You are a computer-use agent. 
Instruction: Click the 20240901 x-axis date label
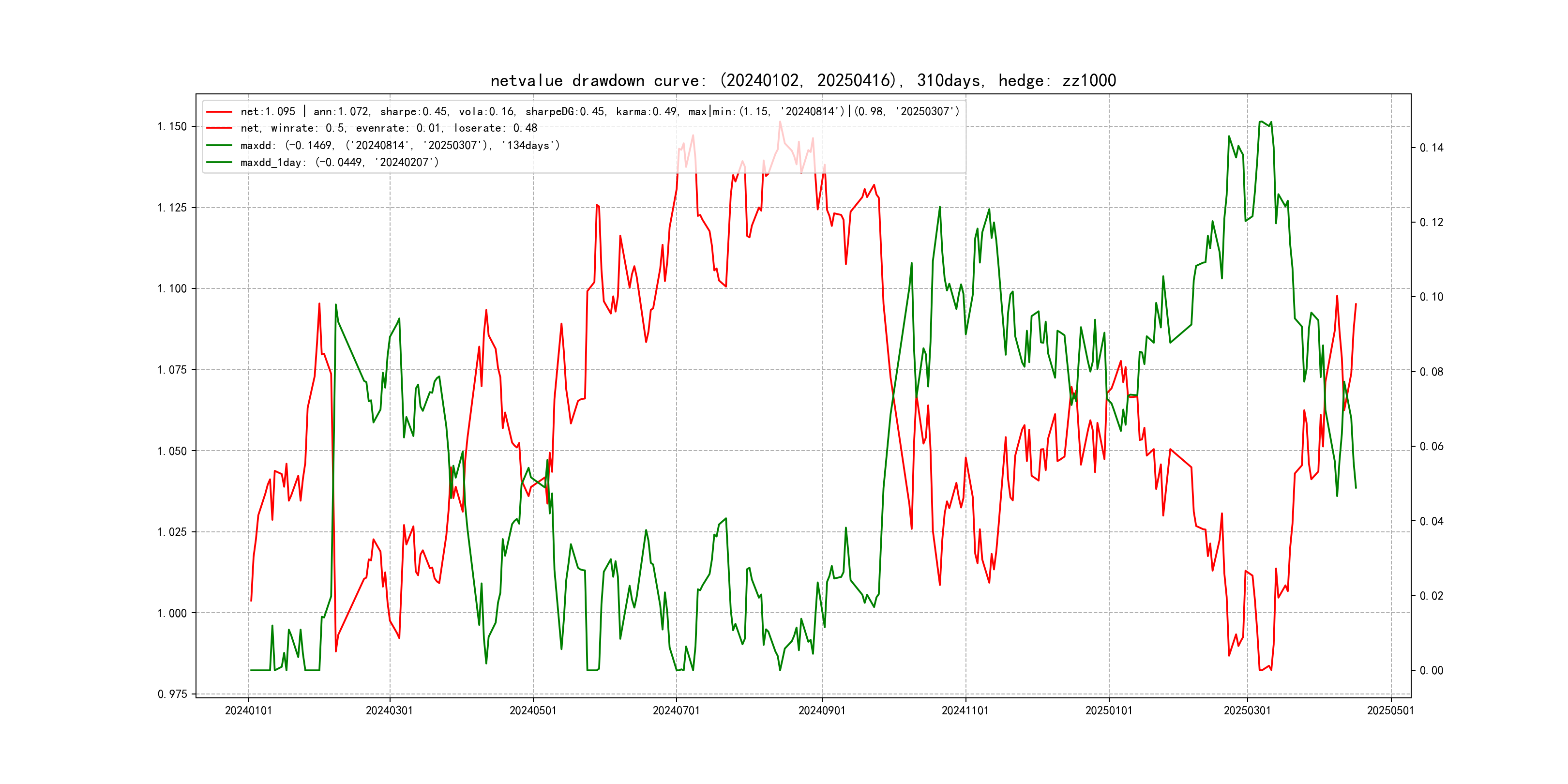point(822,711)
